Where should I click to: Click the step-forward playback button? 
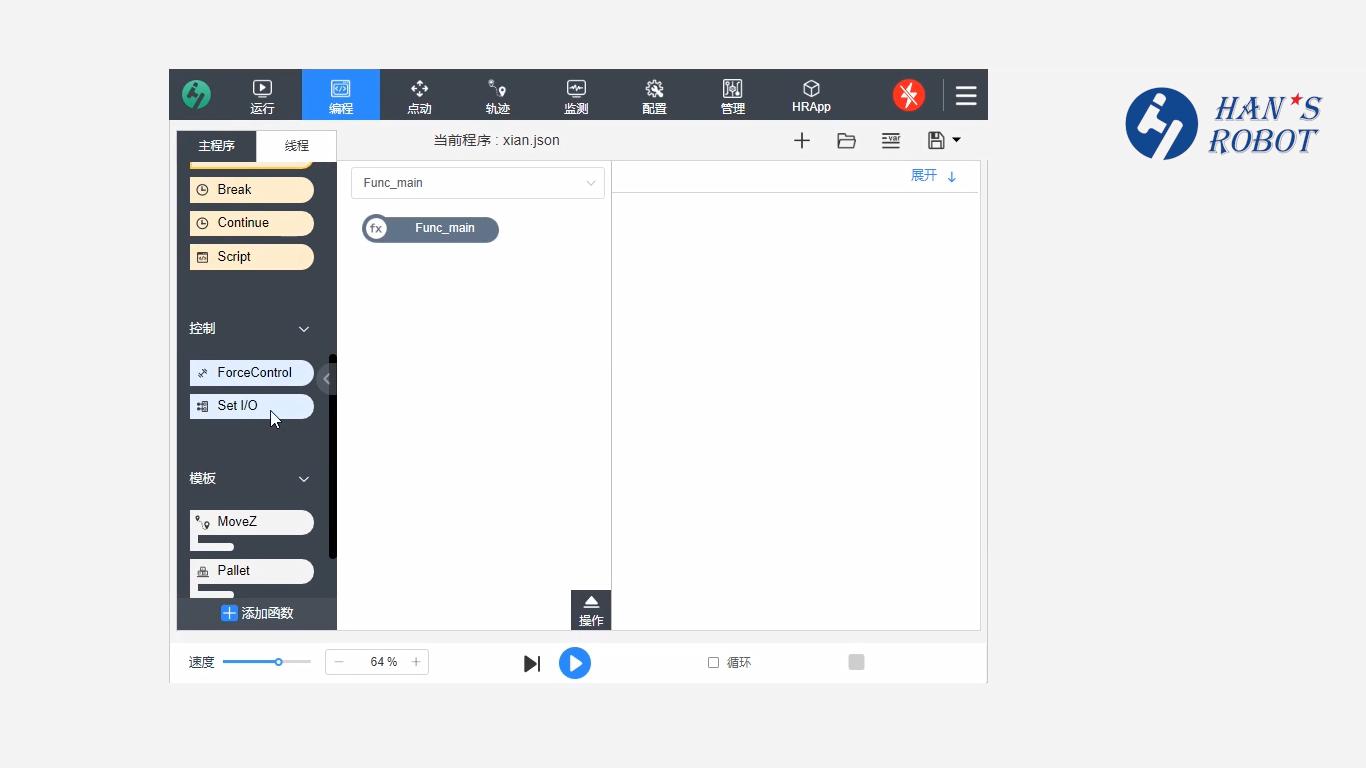[x=532, y=664]
